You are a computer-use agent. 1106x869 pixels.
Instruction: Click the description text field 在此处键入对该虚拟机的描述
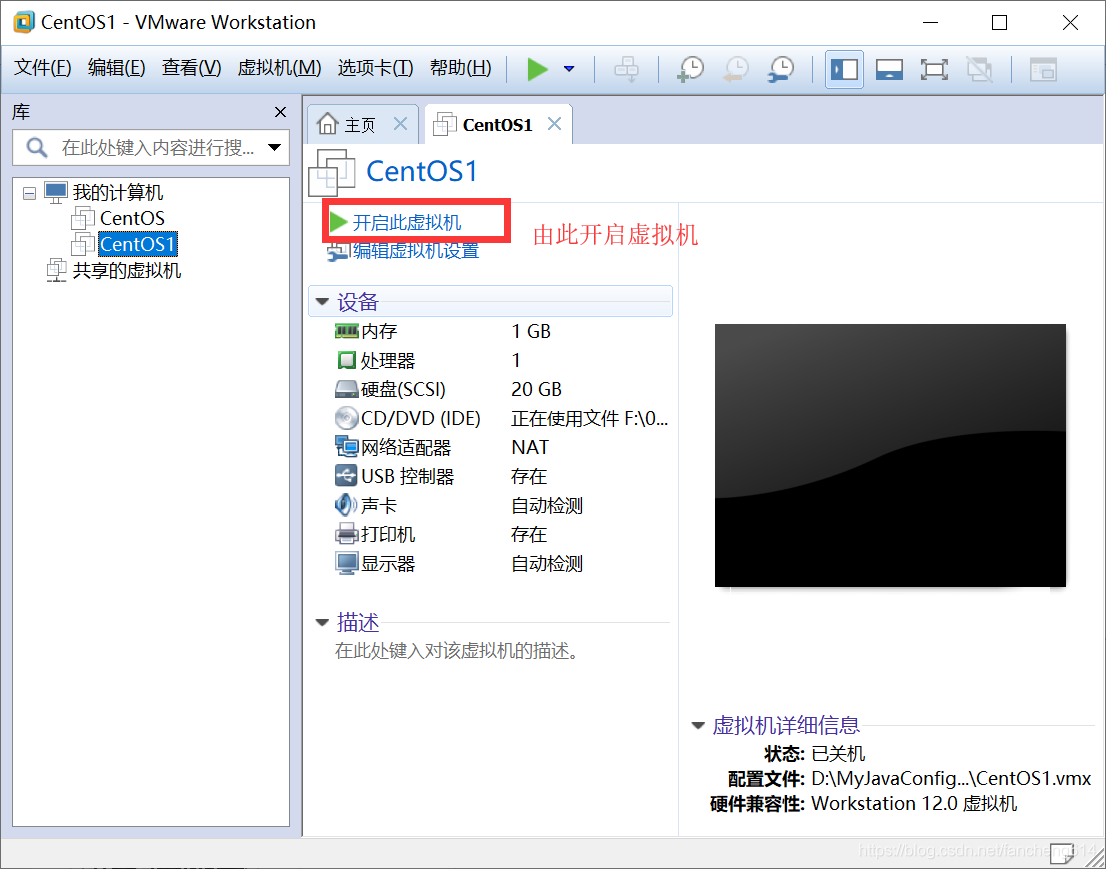457,650
